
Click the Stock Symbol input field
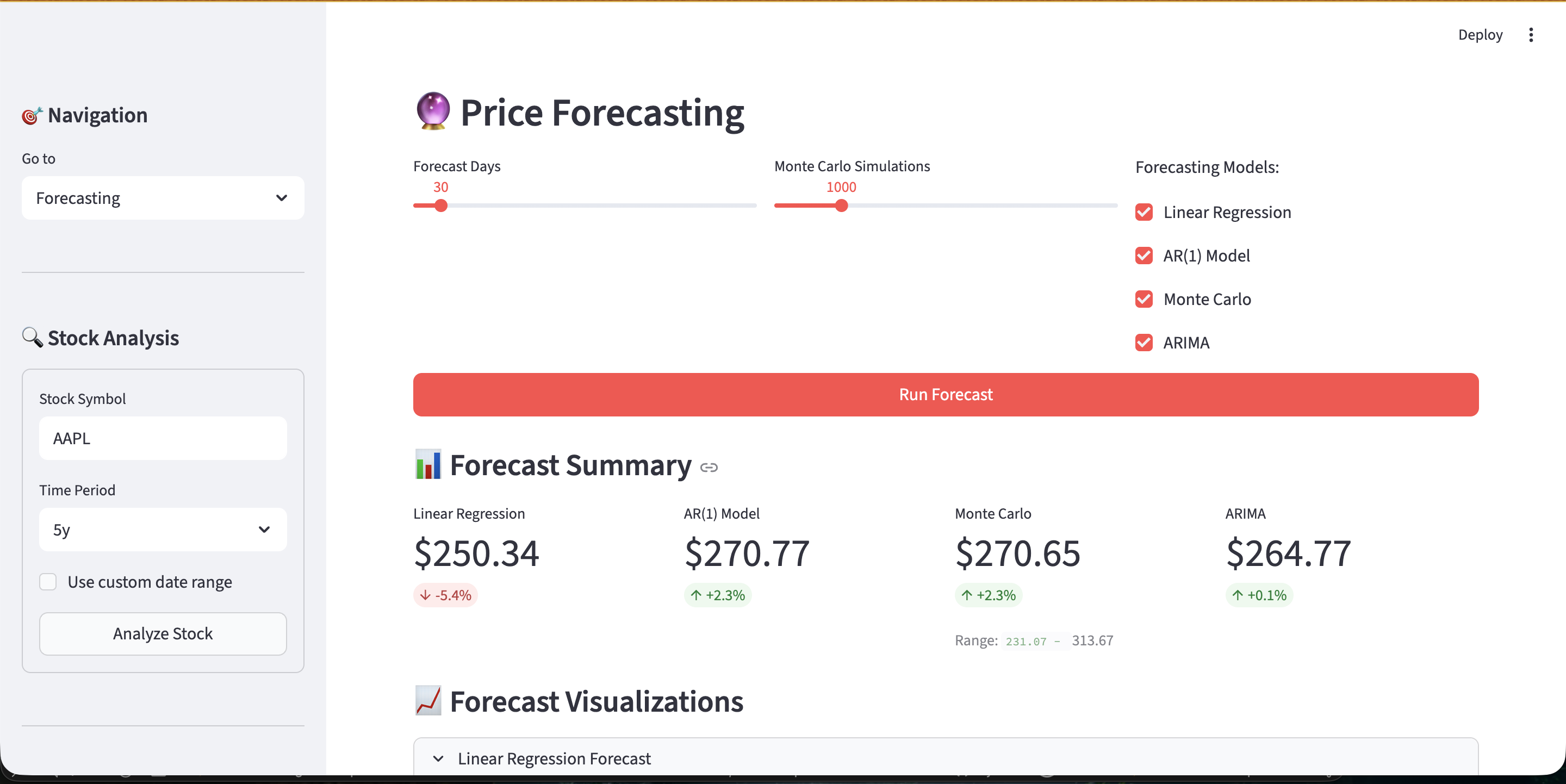[x=163, y=438]
